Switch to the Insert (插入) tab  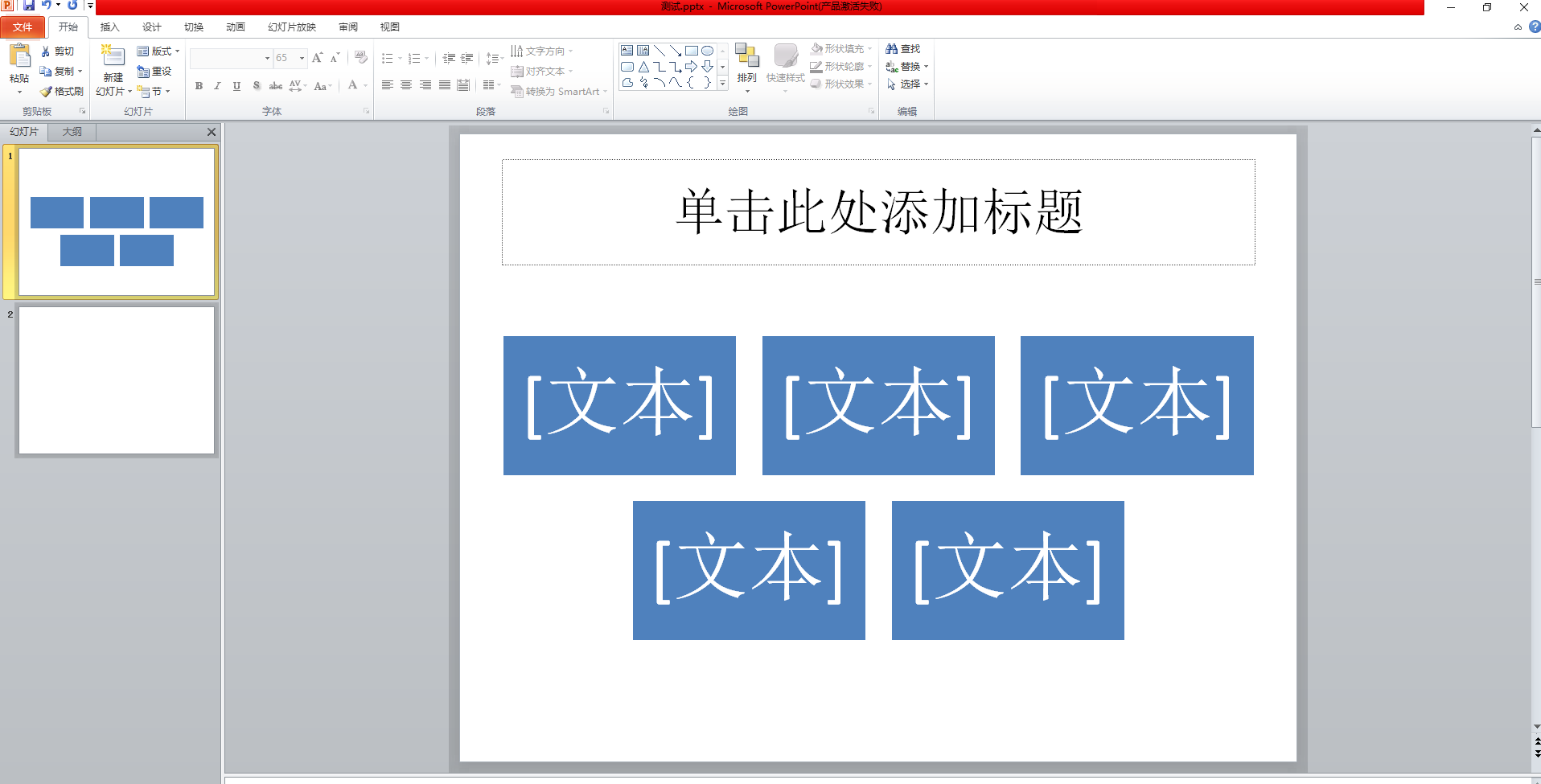(109, 27)
